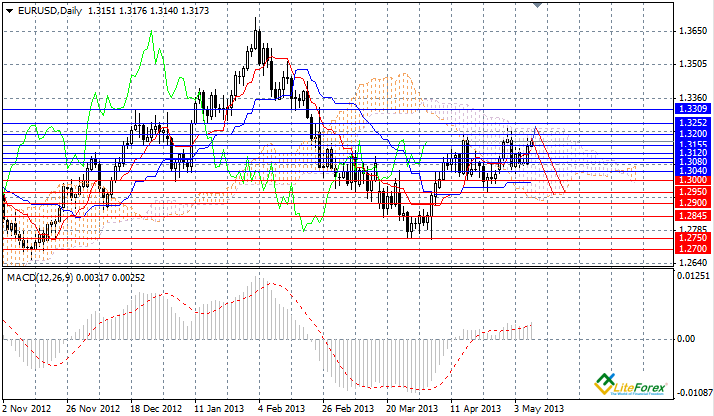Click the 2 Nov 2012 date label
This screenshot has height=416, width=714.
tap(26, 409)
